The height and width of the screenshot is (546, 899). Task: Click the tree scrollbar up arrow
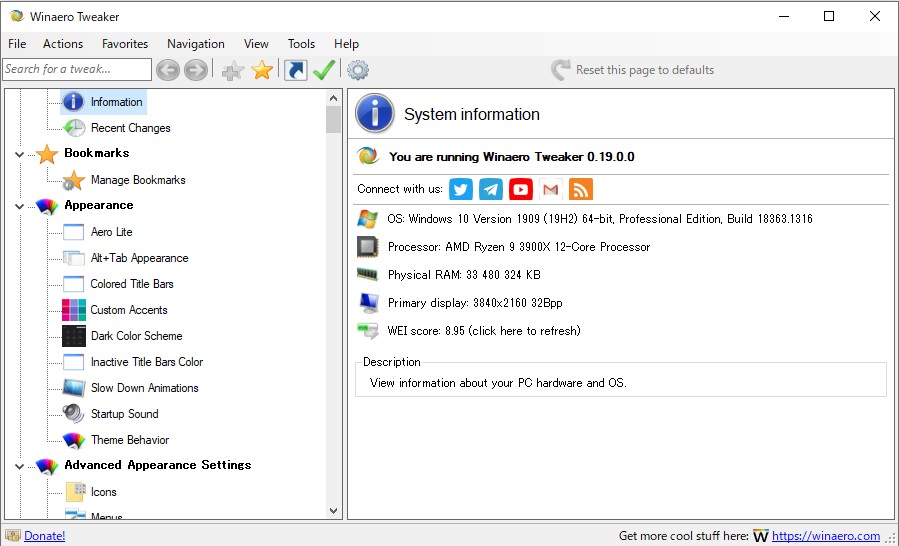tap(334, 98)
